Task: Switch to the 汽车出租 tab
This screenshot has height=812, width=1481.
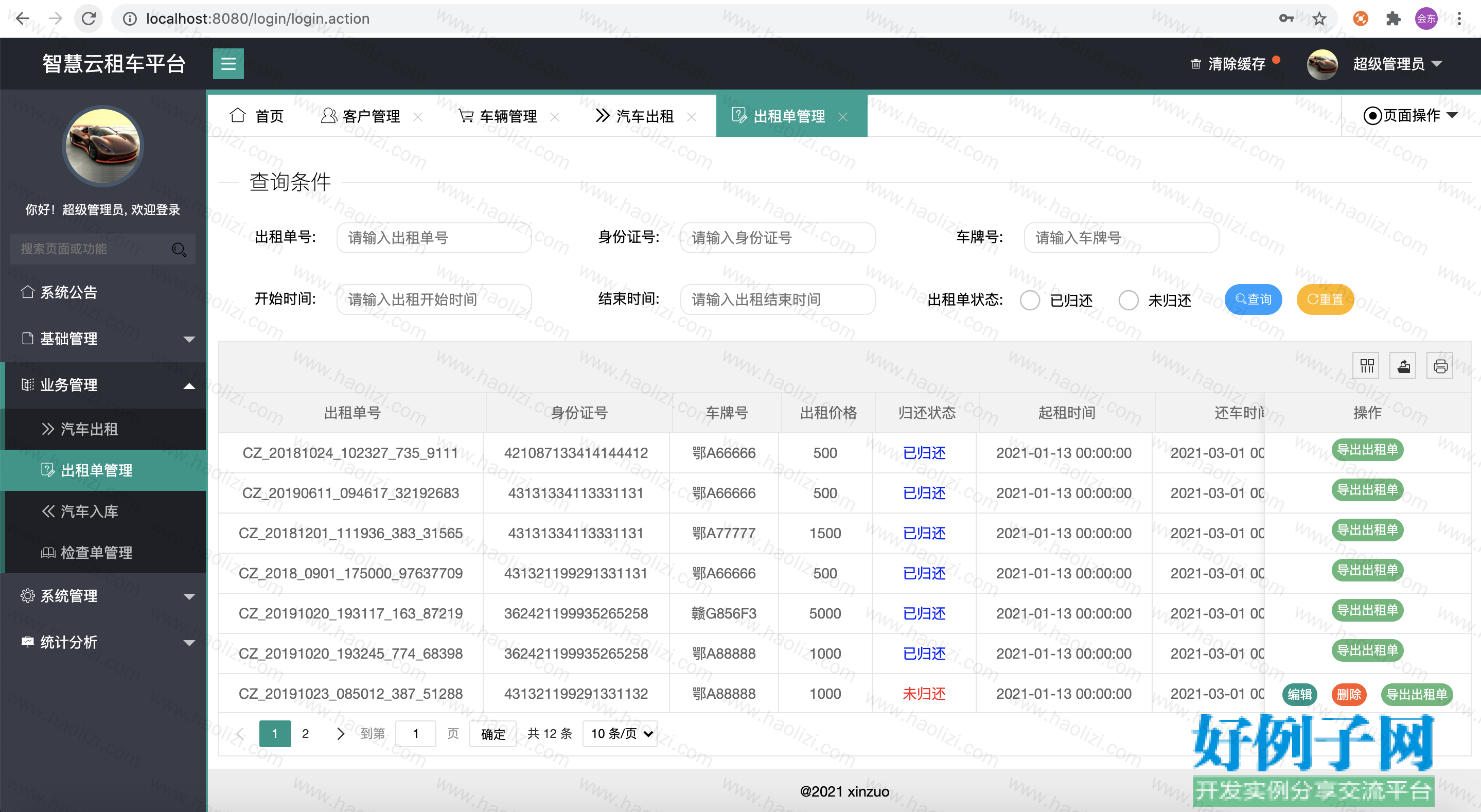Action: point(634,116)
